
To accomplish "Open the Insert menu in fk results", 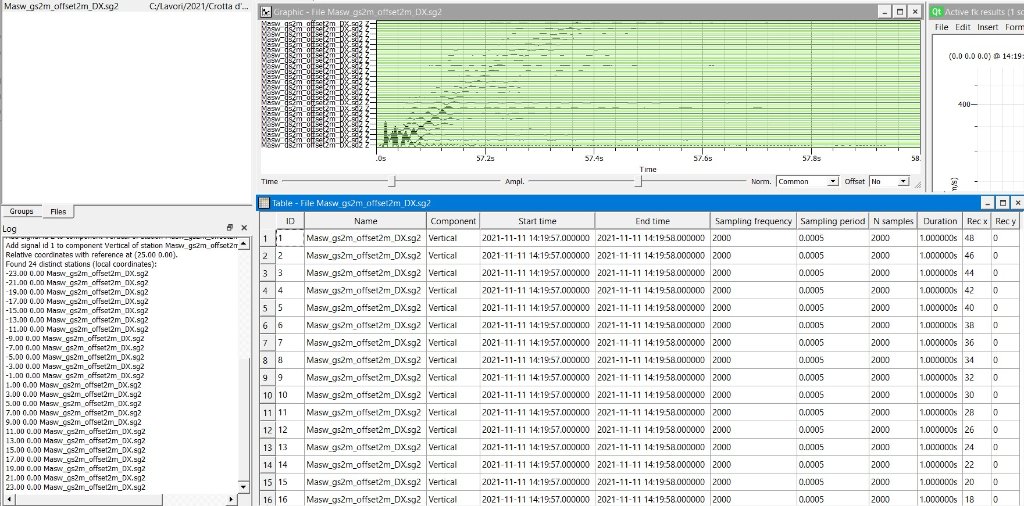I will click(987, 27).
